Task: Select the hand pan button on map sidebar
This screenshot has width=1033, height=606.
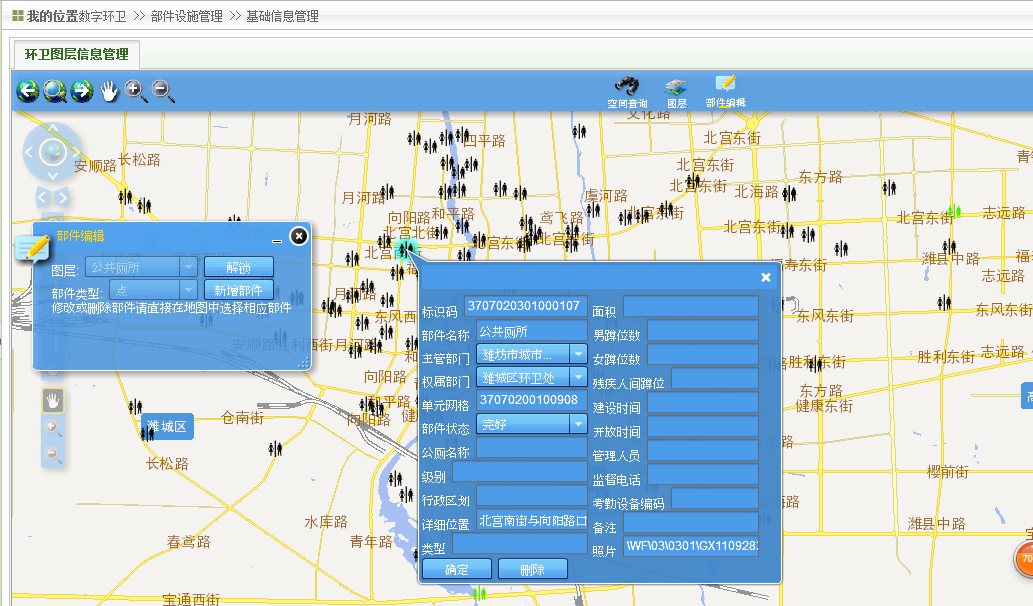Action: pos(53,400)
